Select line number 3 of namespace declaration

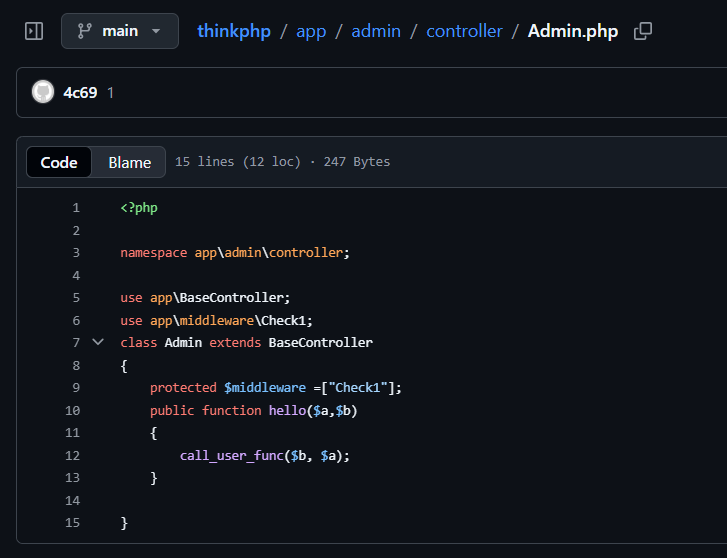(x=75, y=253)
